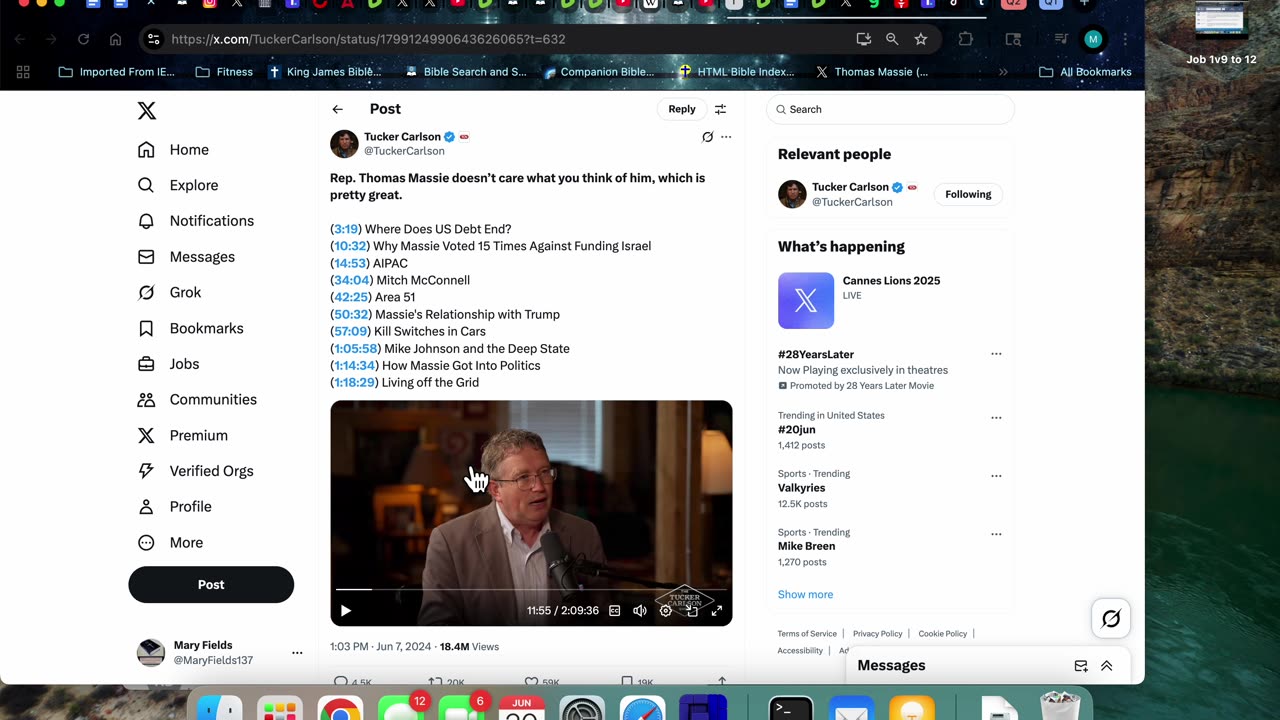Click the search field on X

click(890, 109)
